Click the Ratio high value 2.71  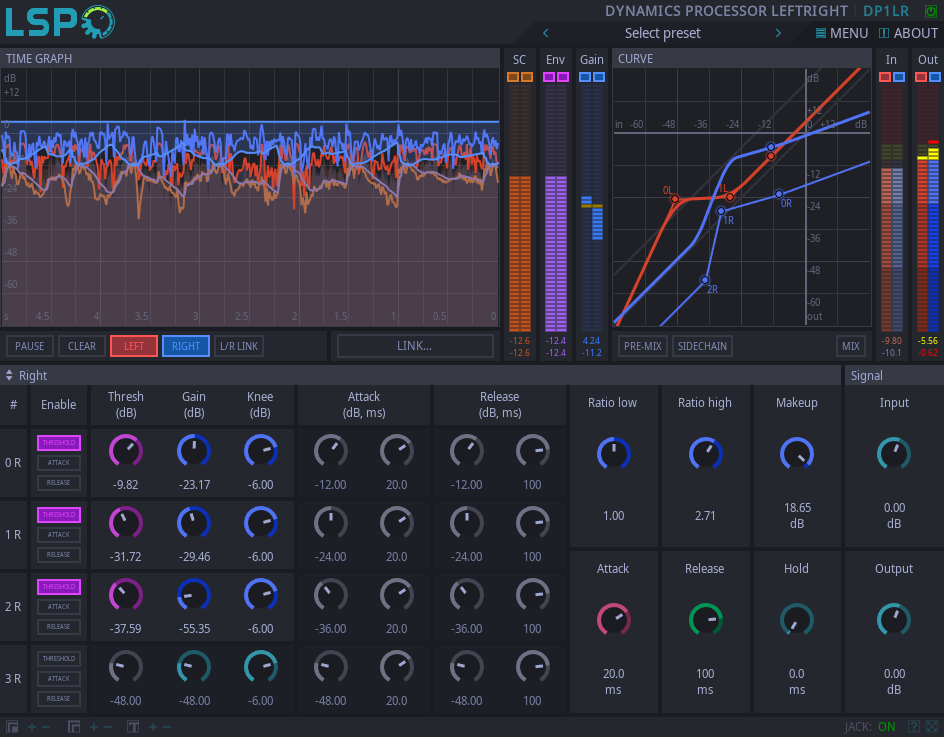click(x=705, y=515)
